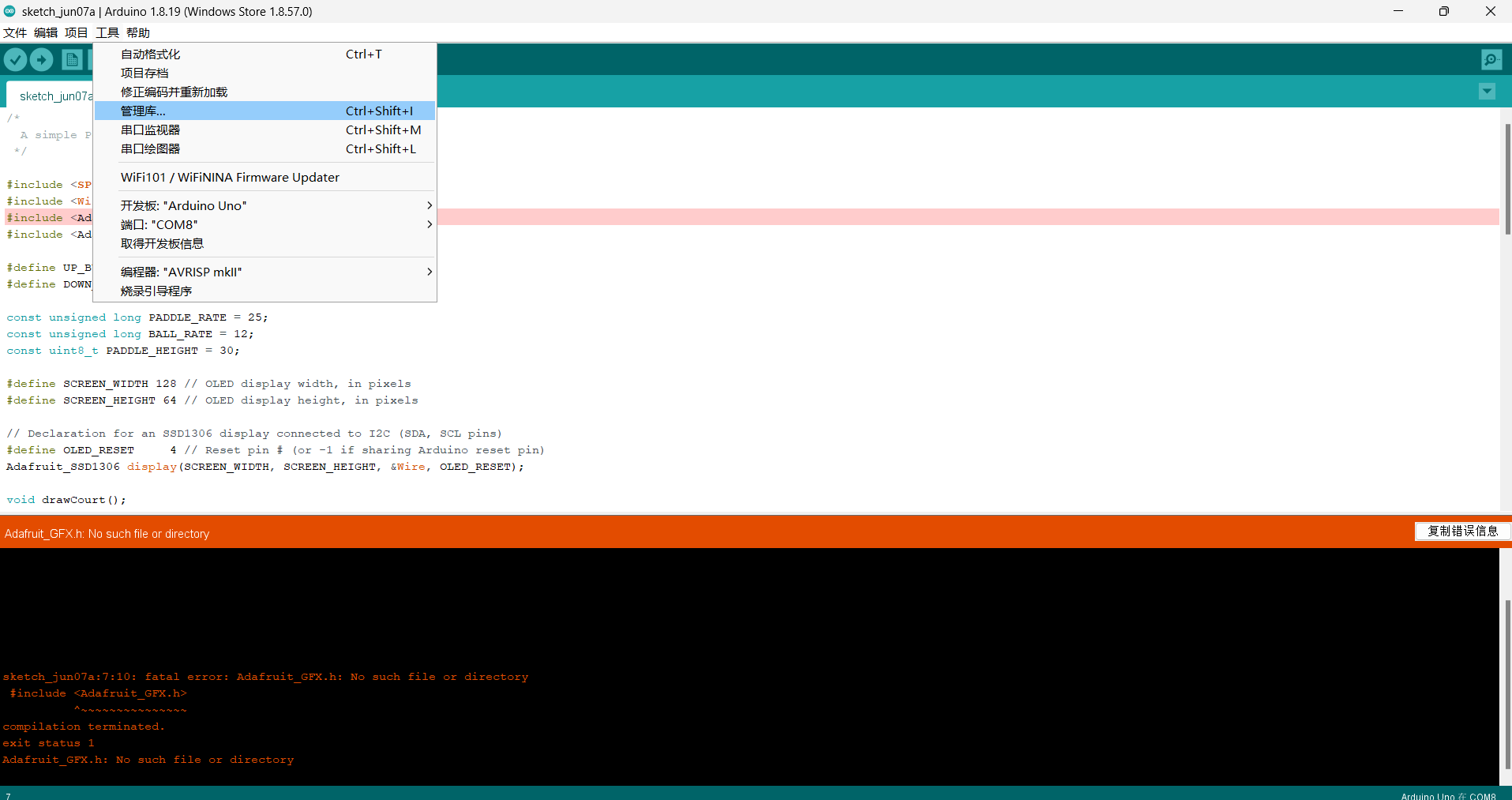Click the PADDLE_HEIGHT = 30 code line

[x=123, y=351]
